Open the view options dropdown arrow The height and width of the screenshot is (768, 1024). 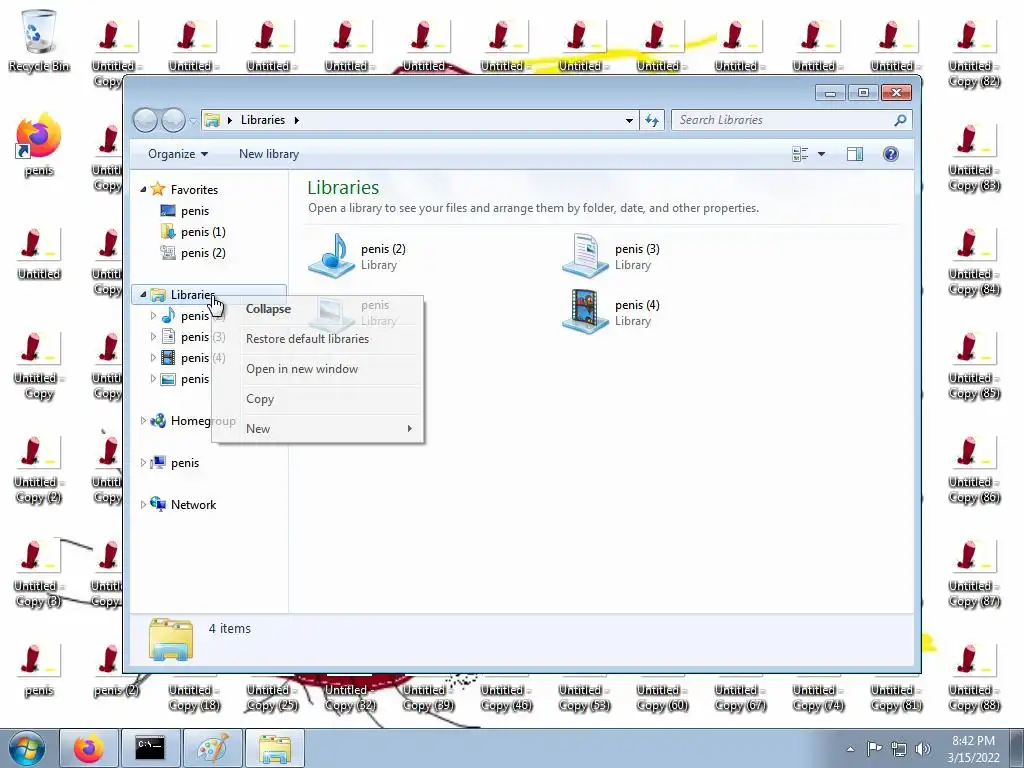click(822, 154)
